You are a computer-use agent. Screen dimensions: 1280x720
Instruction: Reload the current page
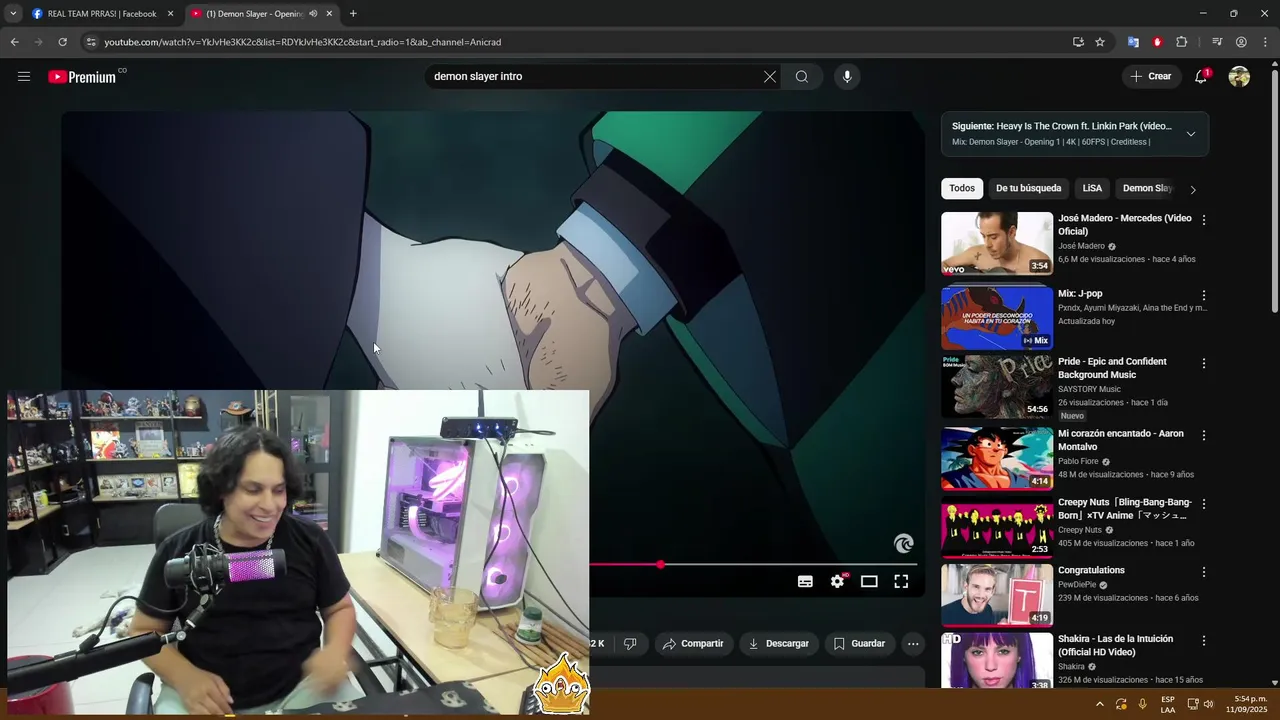click(x=62, y=42)
